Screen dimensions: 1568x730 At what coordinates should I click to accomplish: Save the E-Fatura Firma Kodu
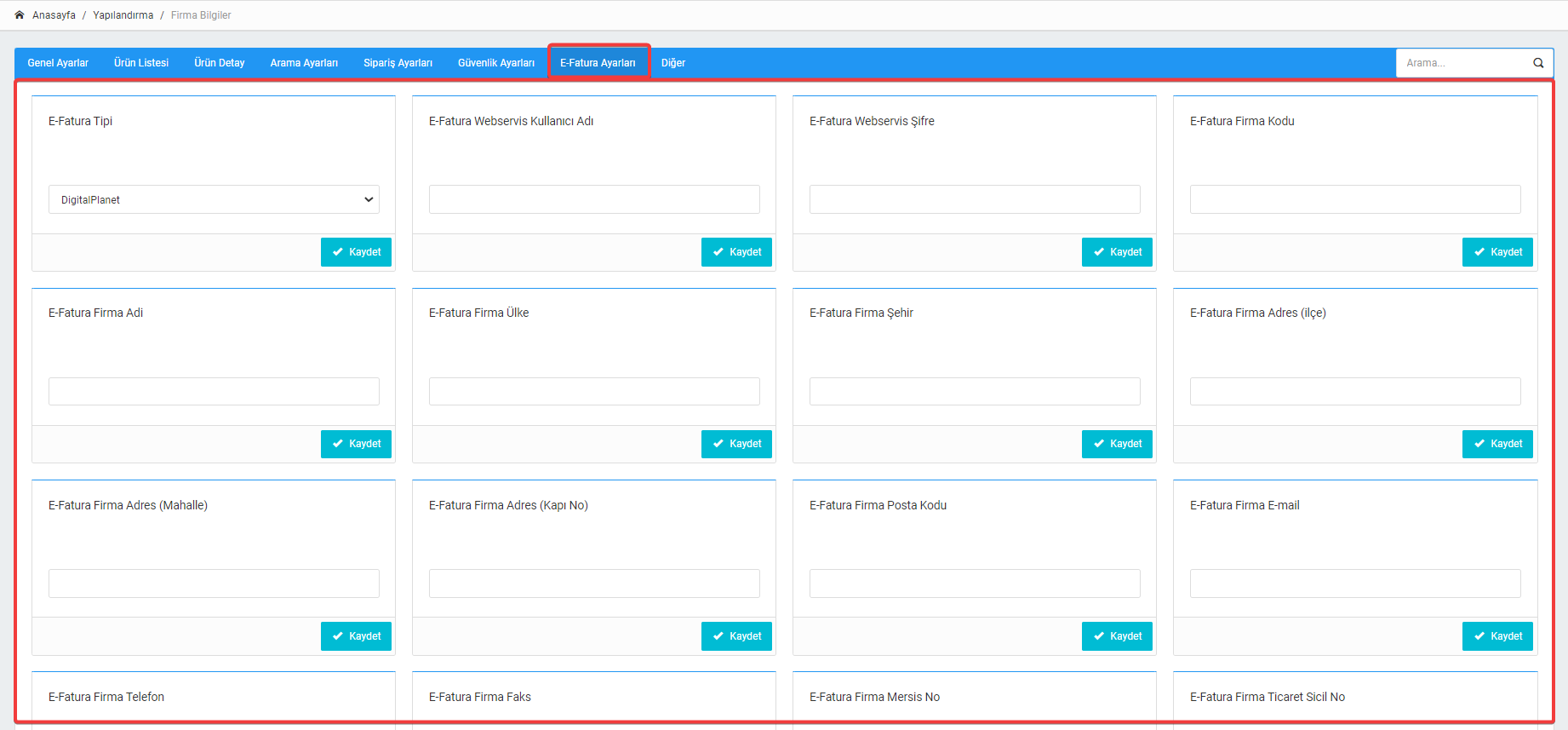pyautogui.click(x=1497, y=252)
